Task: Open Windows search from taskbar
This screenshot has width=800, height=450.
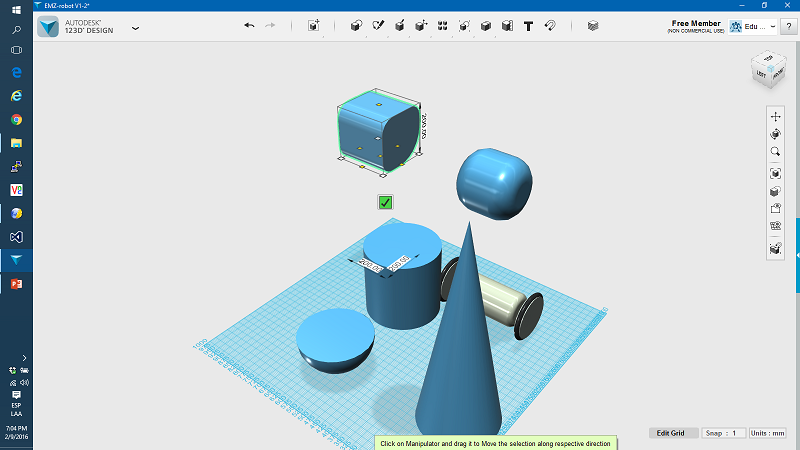Action: point(16,30)
